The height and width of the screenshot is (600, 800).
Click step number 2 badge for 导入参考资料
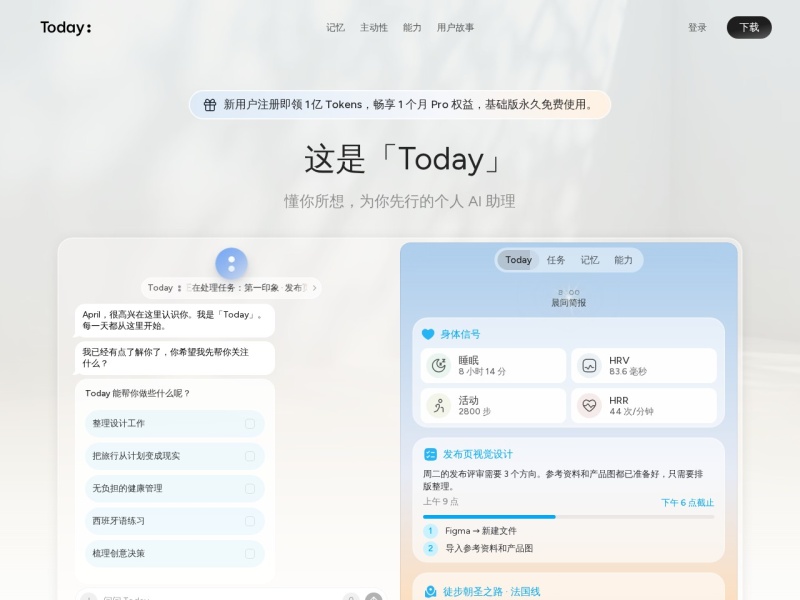click(x=430, y=548)
